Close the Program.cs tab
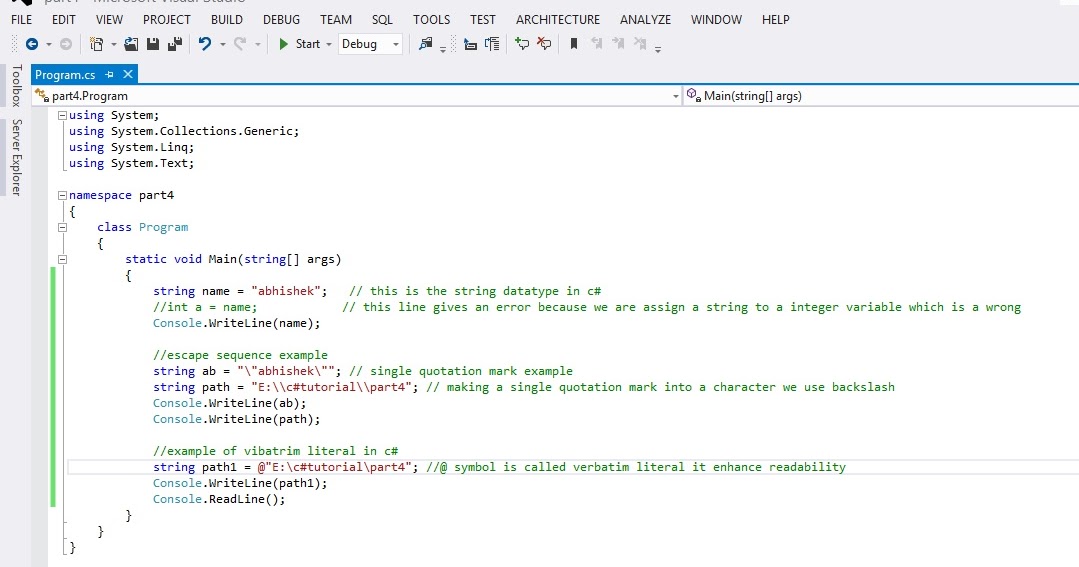Screen dimensions: 1079x567 [127, 74]
